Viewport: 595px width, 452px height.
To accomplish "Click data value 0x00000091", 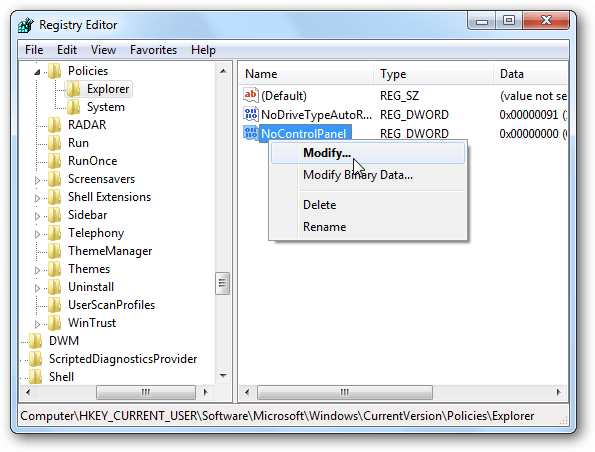I will [529, 114].
